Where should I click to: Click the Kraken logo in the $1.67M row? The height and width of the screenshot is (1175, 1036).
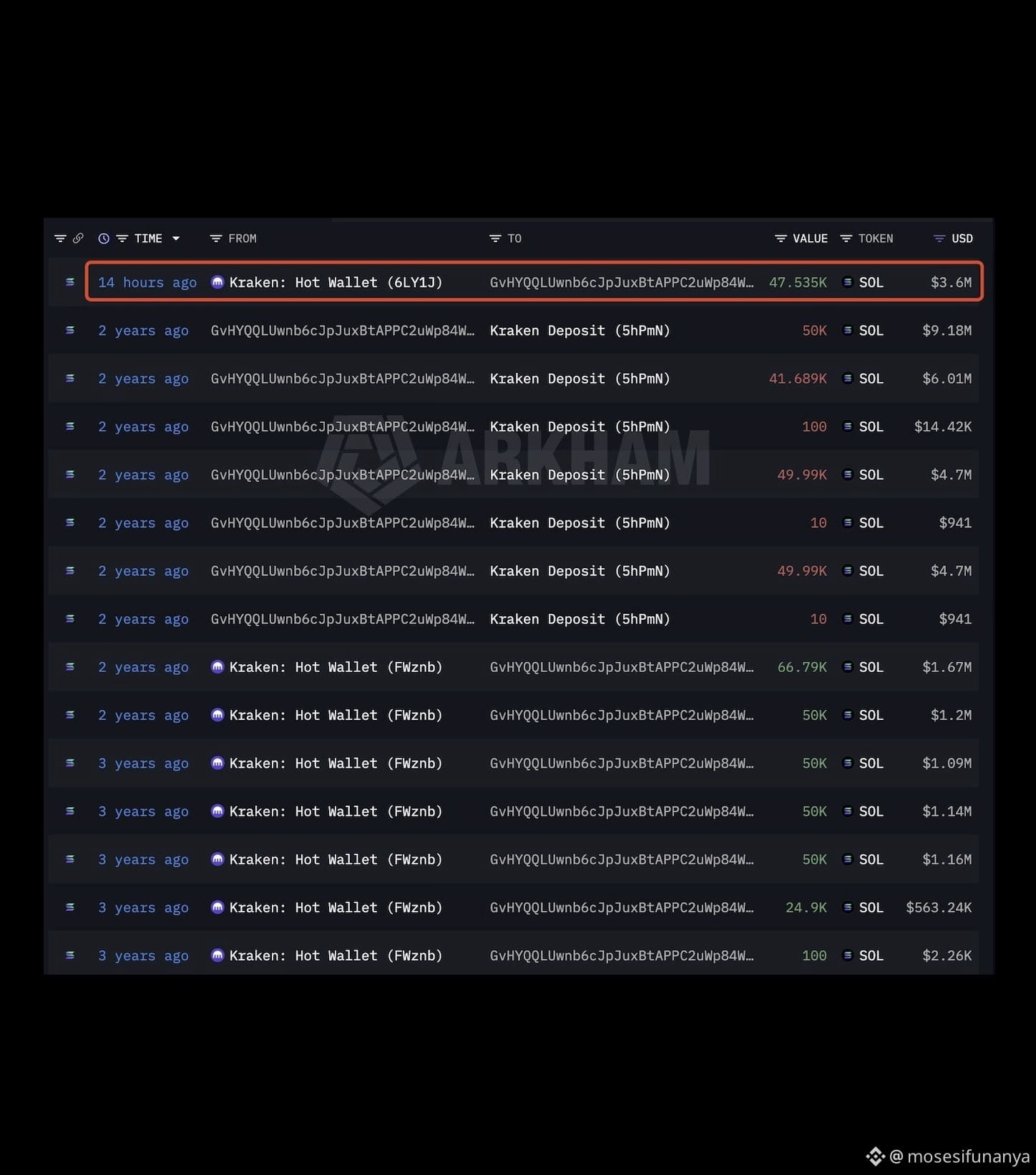218,666
